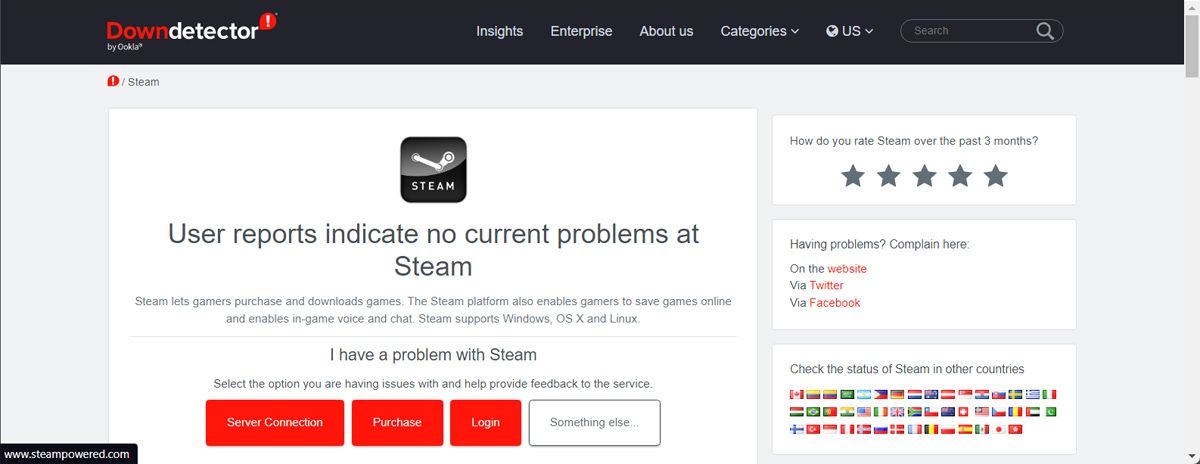Screen dimensions: 1200x464
Task: Select the Brazil flag
Action: (x=813, y=412)
